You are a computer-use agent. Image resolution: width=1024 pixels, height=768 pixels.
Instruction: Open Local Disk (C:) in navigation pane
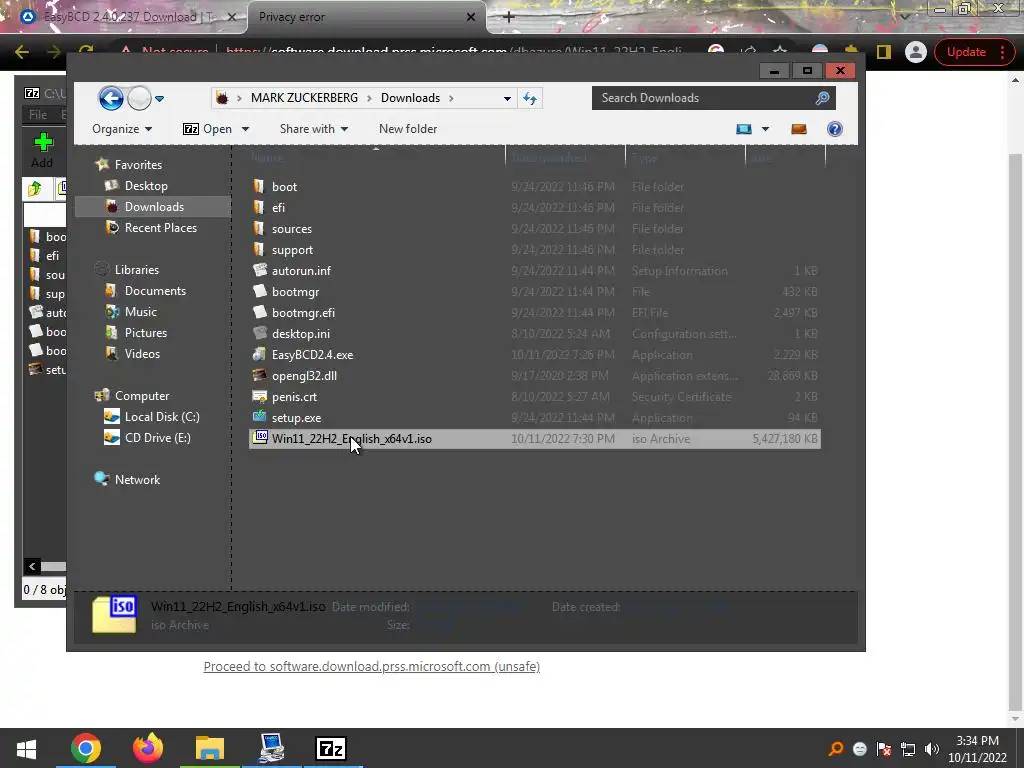coord(162,417)
